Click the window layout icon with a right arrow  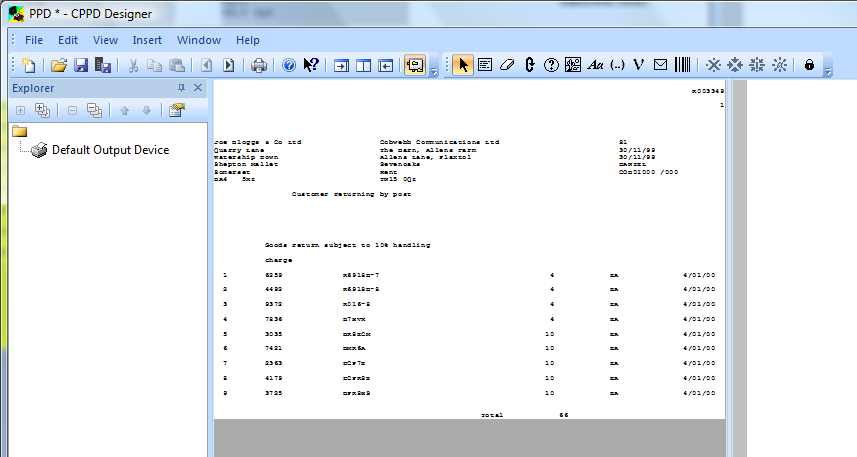[341, 66]
